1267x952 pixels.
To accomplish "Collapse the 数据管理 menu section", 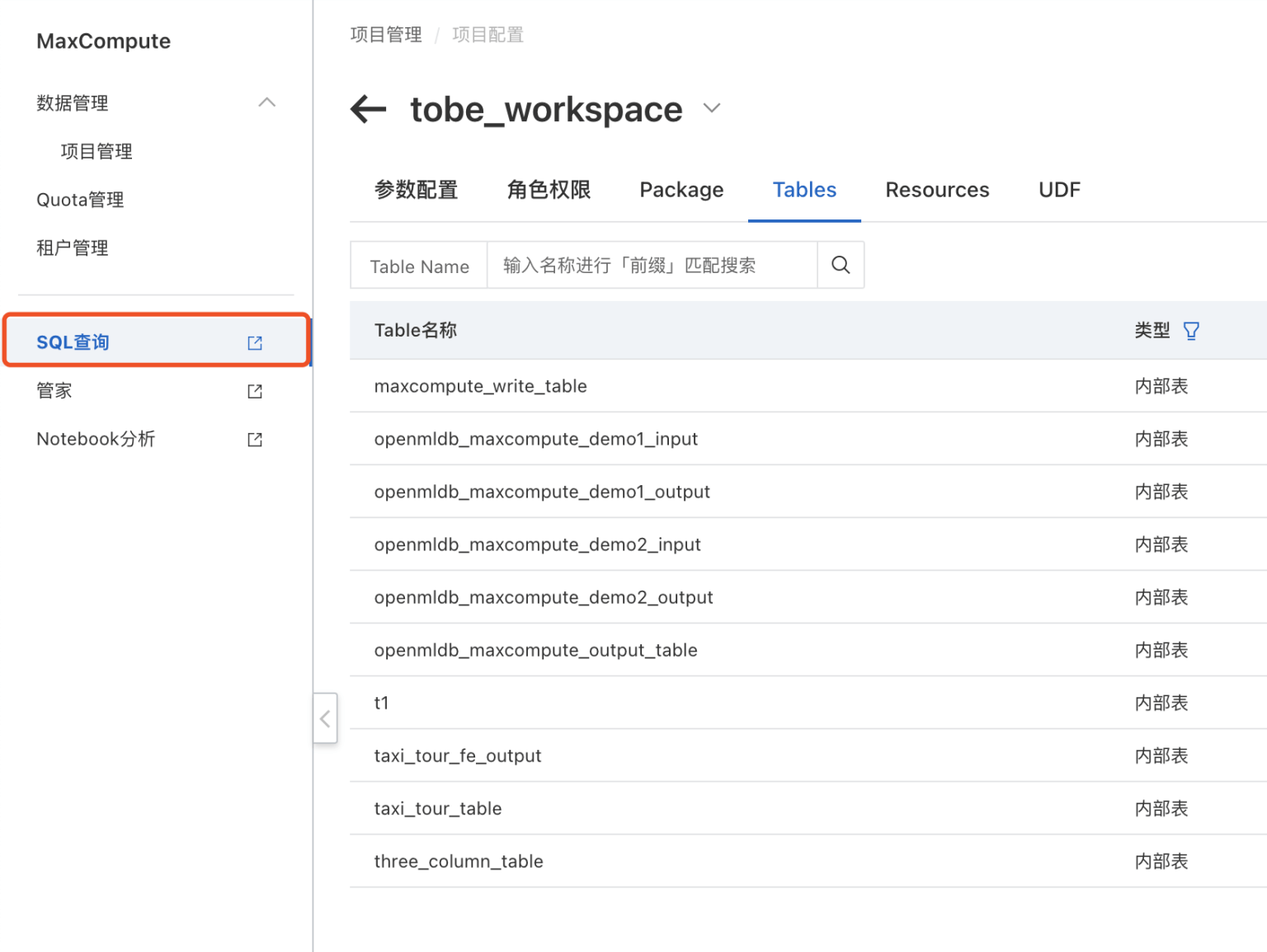I will 266,103.
